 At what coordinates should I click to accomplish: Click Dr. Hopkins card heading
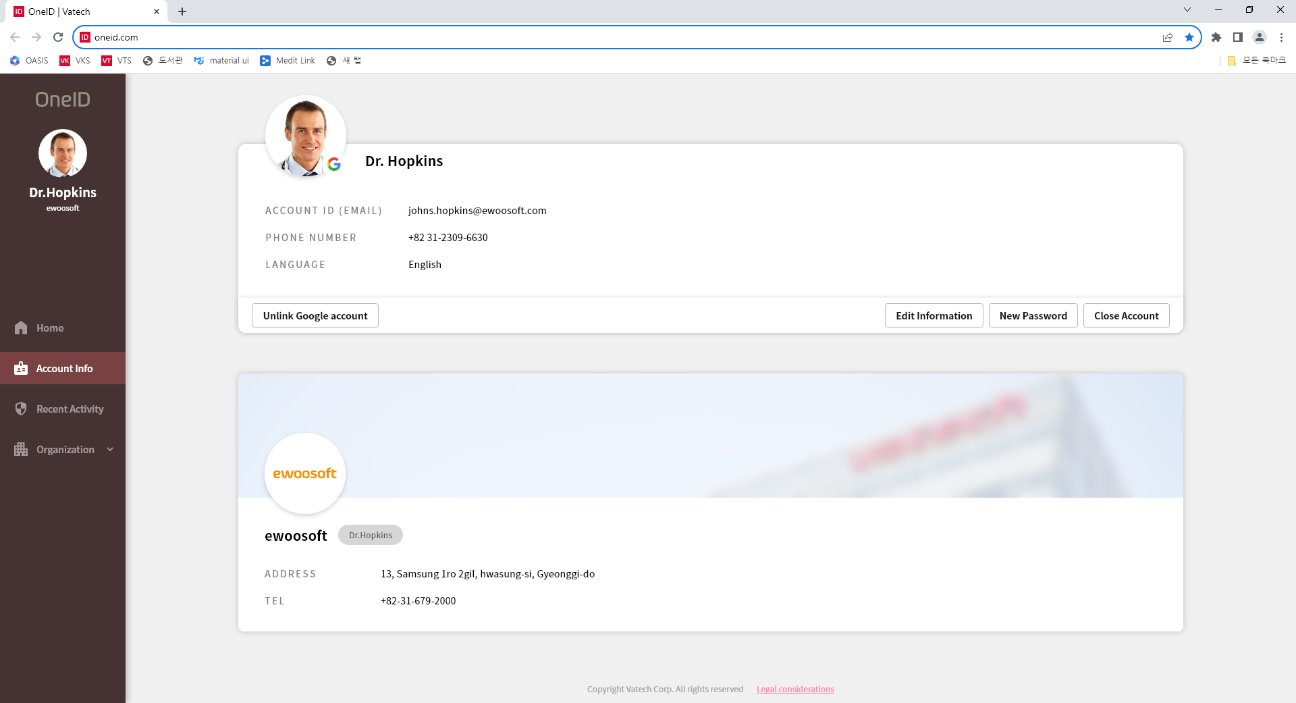click(404, 161)
